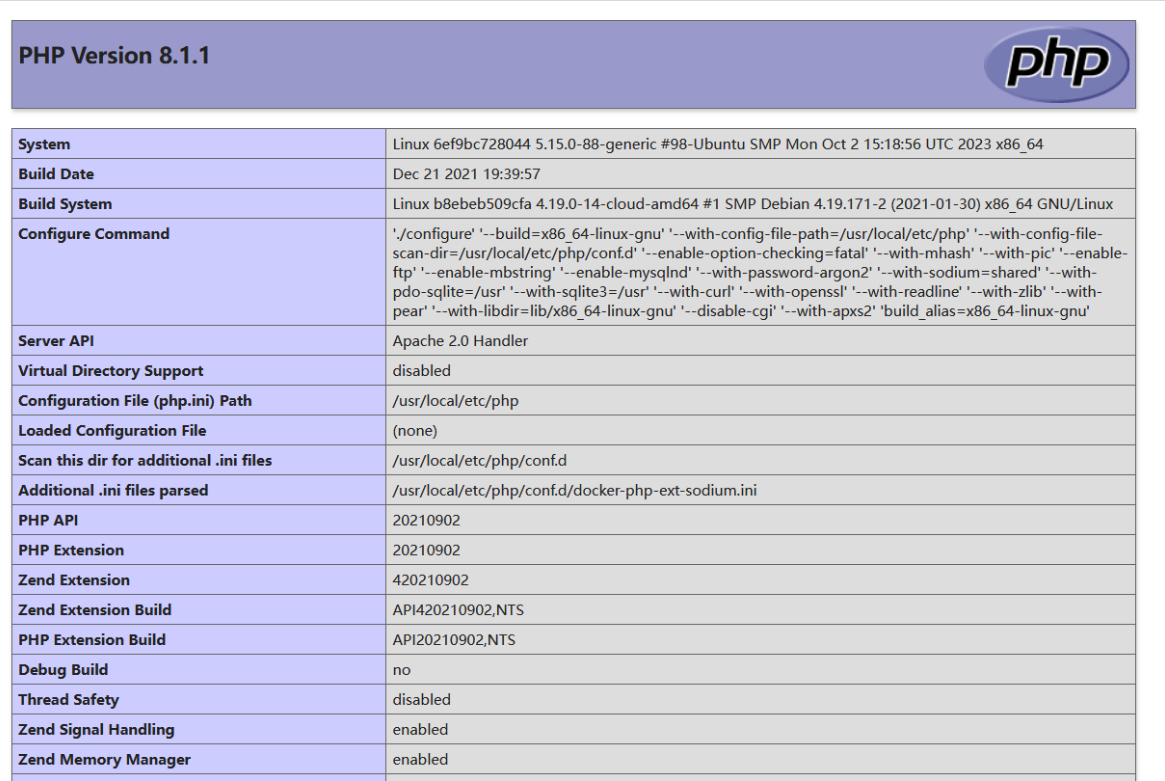The height and width of the screenshot is (781, 1165).
Task: Click the System row label
Action: [x=45, y=144]
